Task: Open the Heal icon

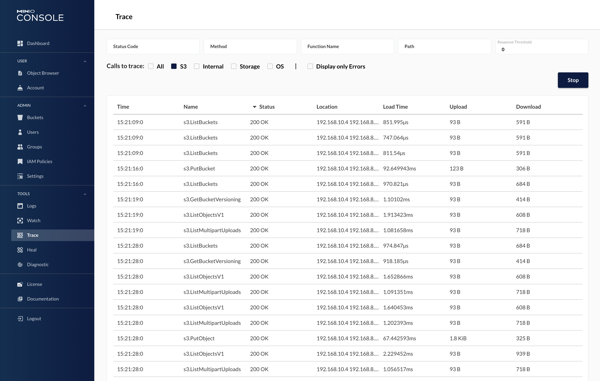Action: coord(20,250)
